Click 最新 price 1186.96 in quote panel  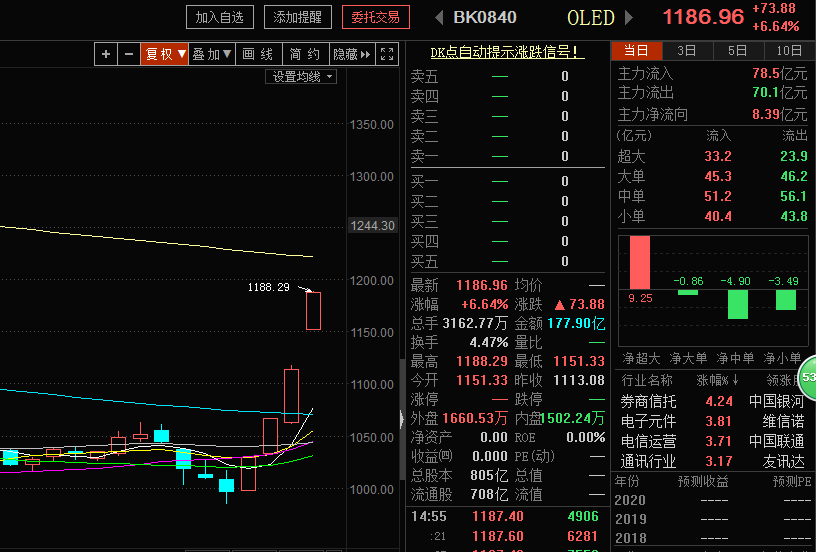(x=482, y=285)
